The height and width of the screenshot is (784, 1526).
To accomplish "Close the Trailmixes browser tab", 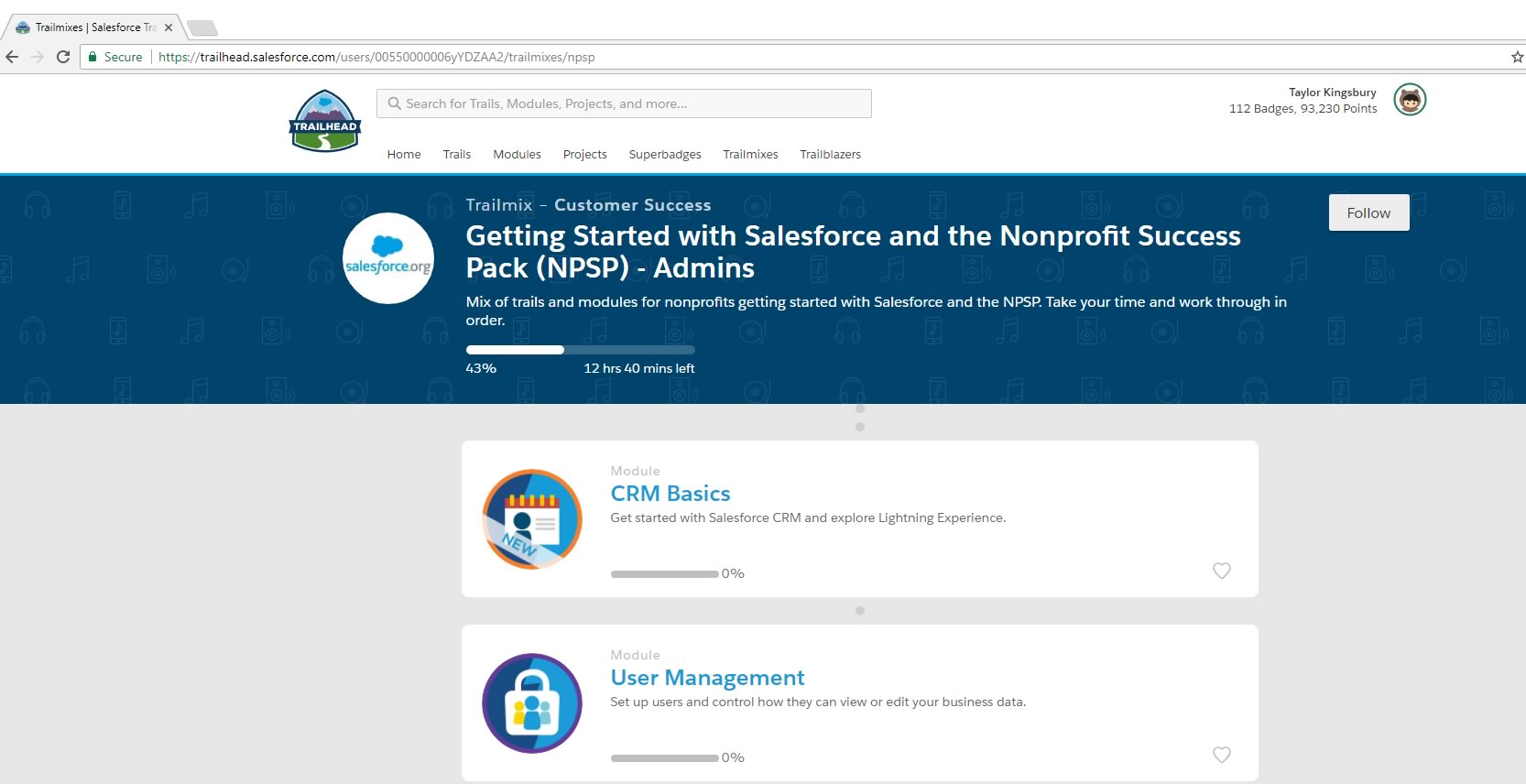I will [169, 27].
